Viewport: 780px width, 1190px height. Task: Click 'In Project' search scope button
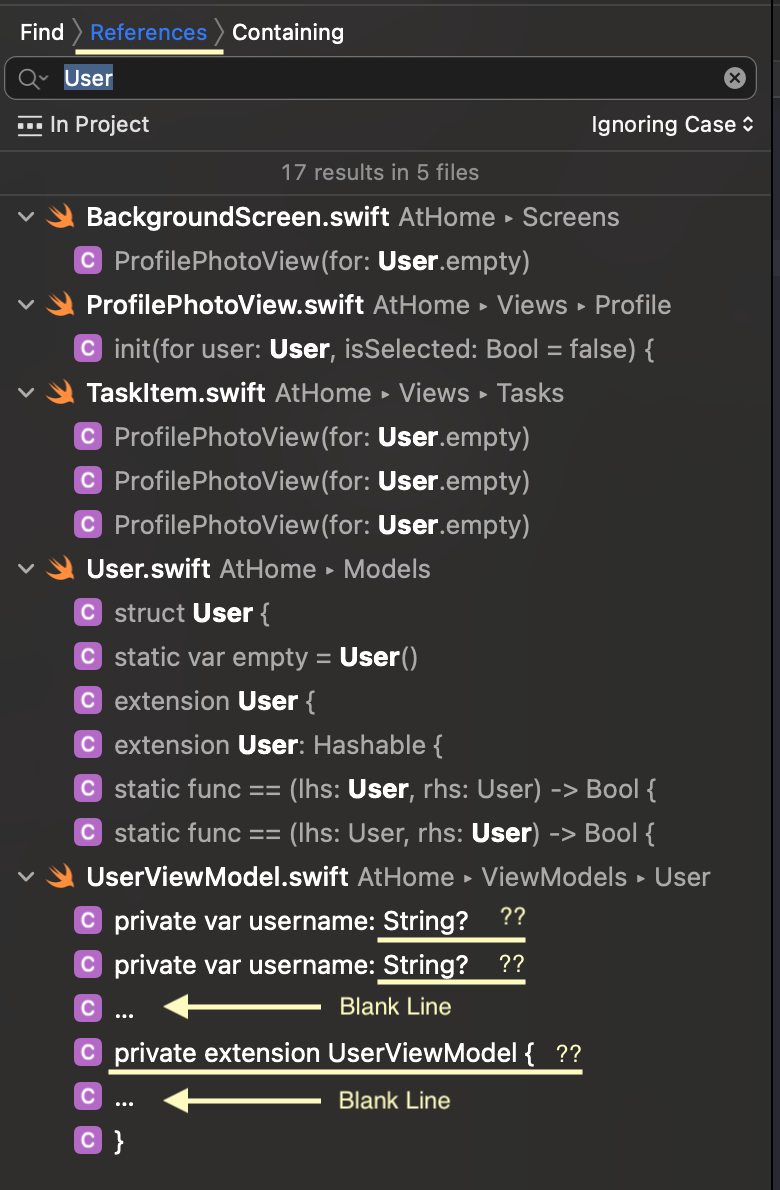(99, 125)
